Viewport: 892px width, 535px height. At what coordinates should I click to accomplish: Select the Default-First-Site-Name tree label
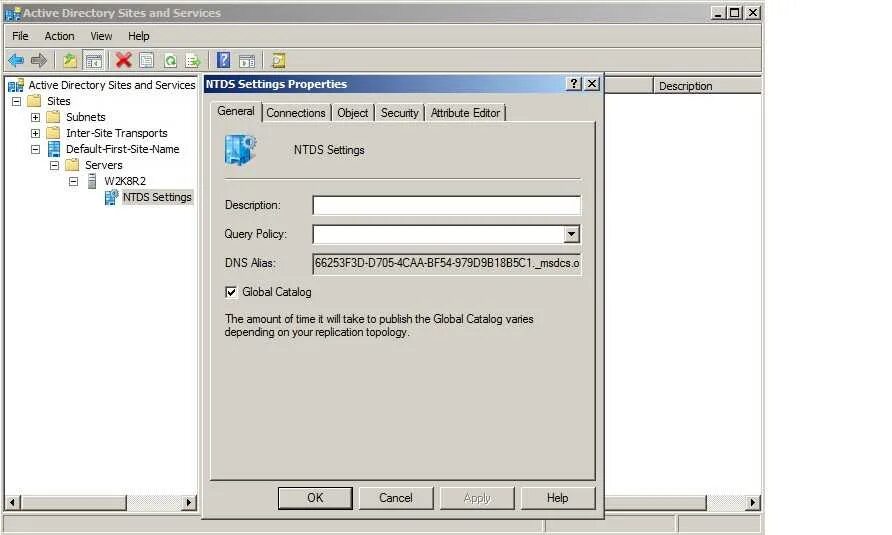coord(122,149)
